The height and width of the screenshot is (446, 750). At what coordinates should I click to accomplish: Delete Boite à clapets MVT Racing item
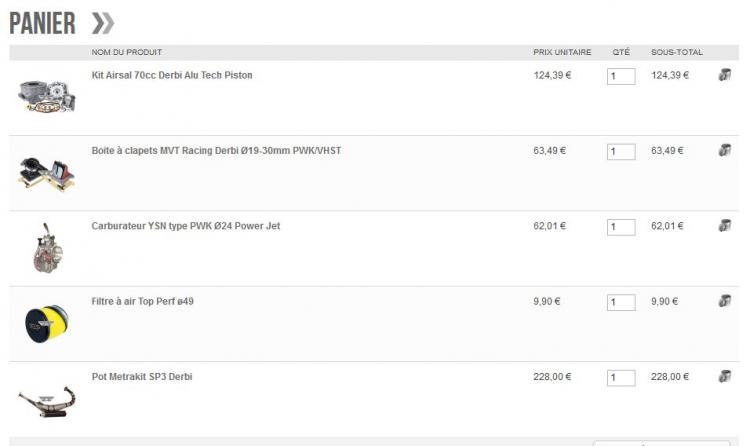[725, 150]
